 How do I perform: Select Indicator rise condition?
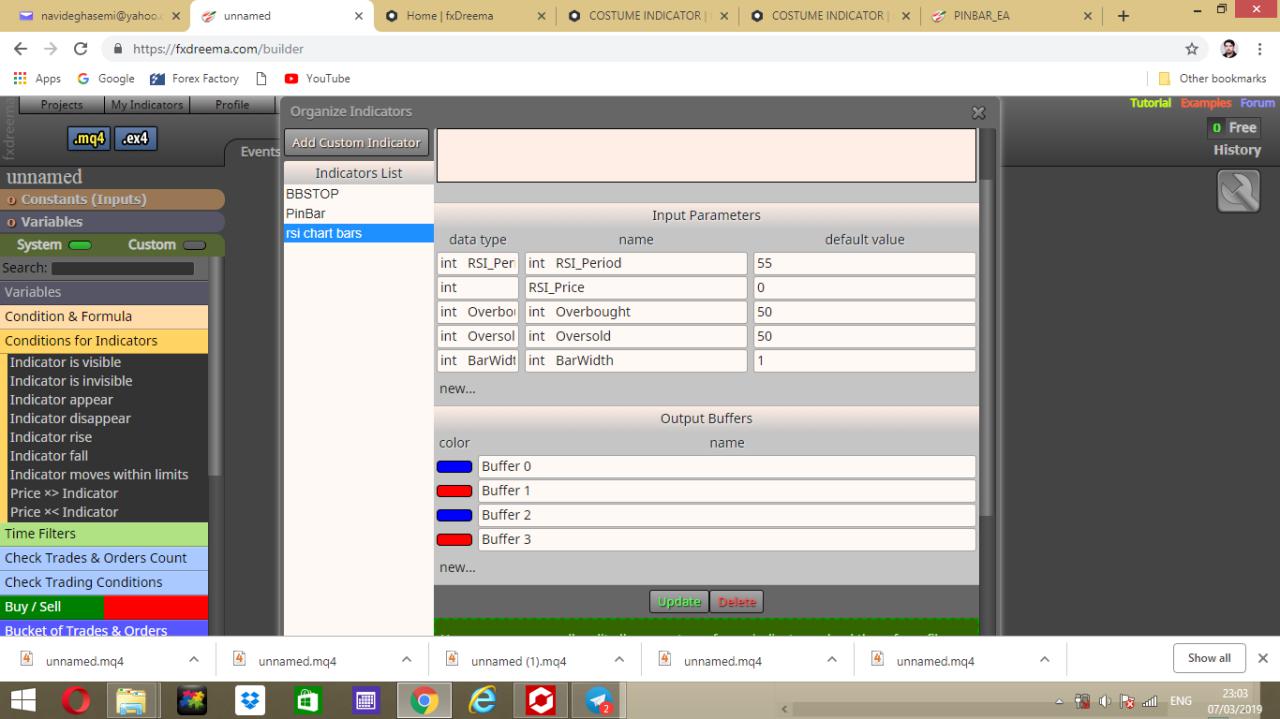(51, 437)
